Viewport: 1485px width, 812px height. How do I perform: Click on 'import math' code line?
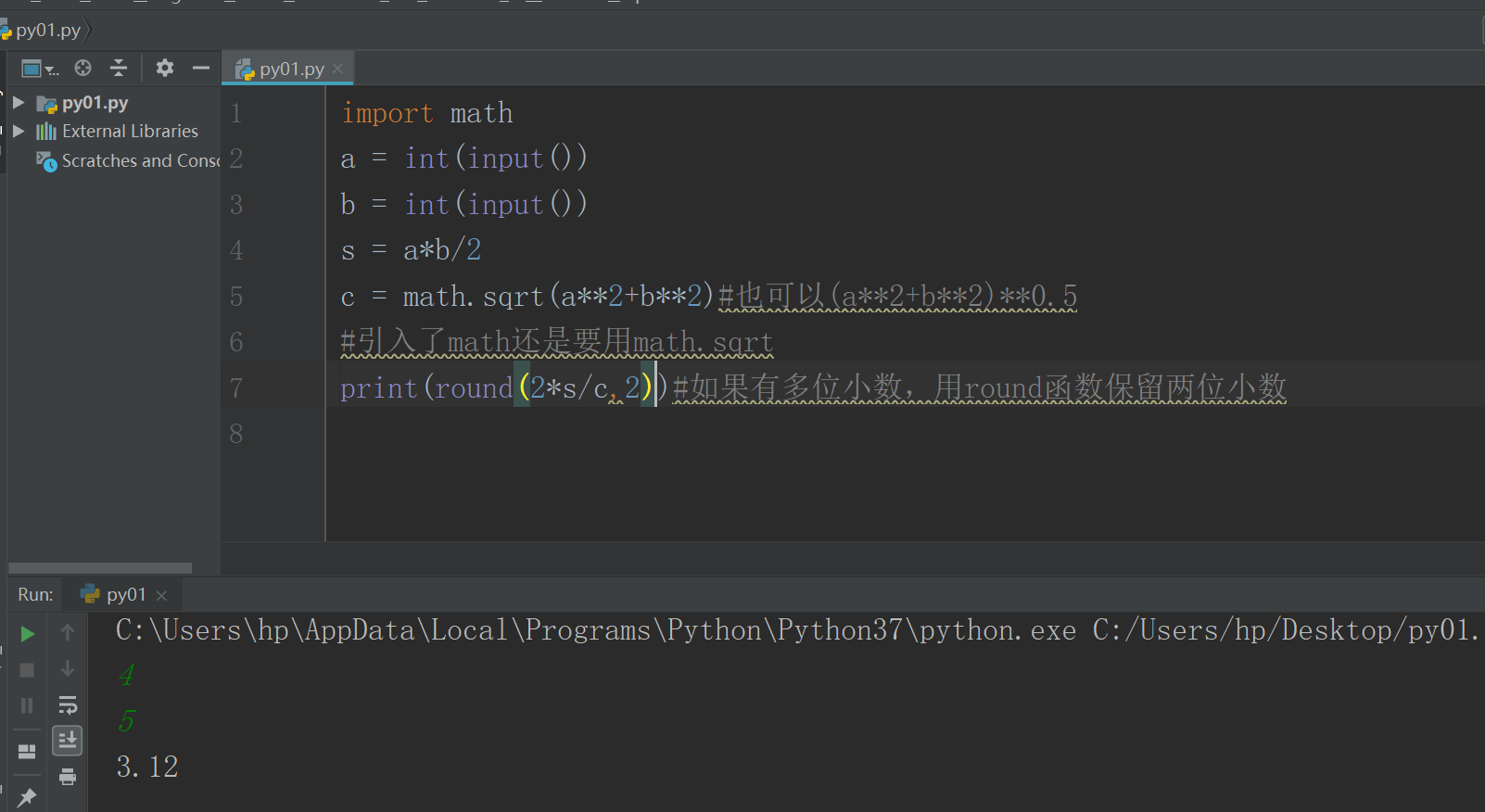click(426, 113)
